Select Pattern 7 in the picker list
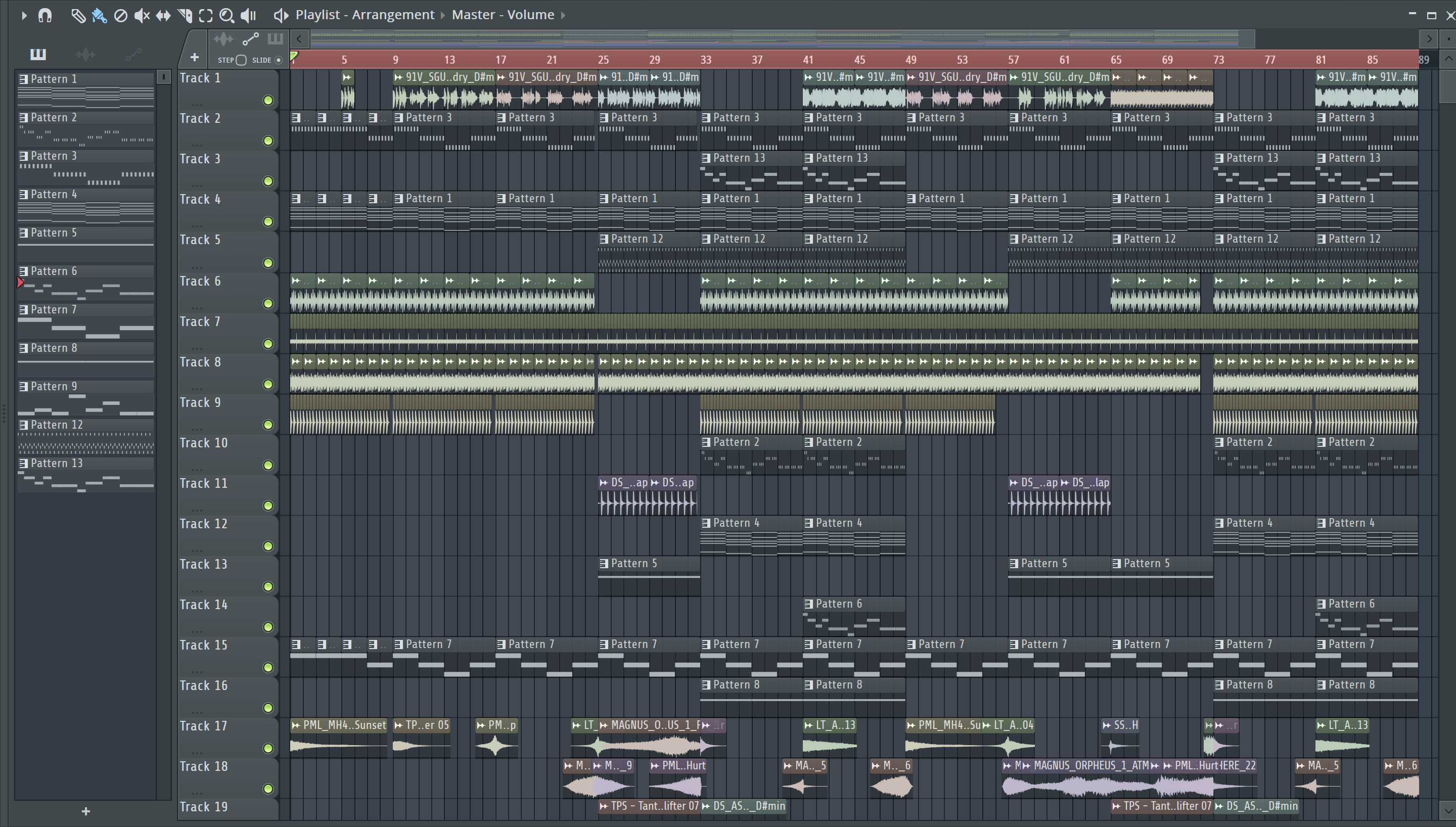The image size is (1456, 827). coord(86,321)
